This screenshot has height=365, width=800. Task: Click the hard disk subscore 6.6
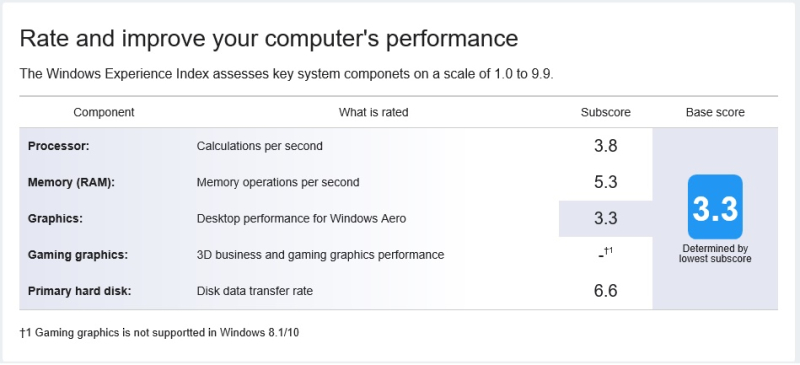(x=606, y=291)
